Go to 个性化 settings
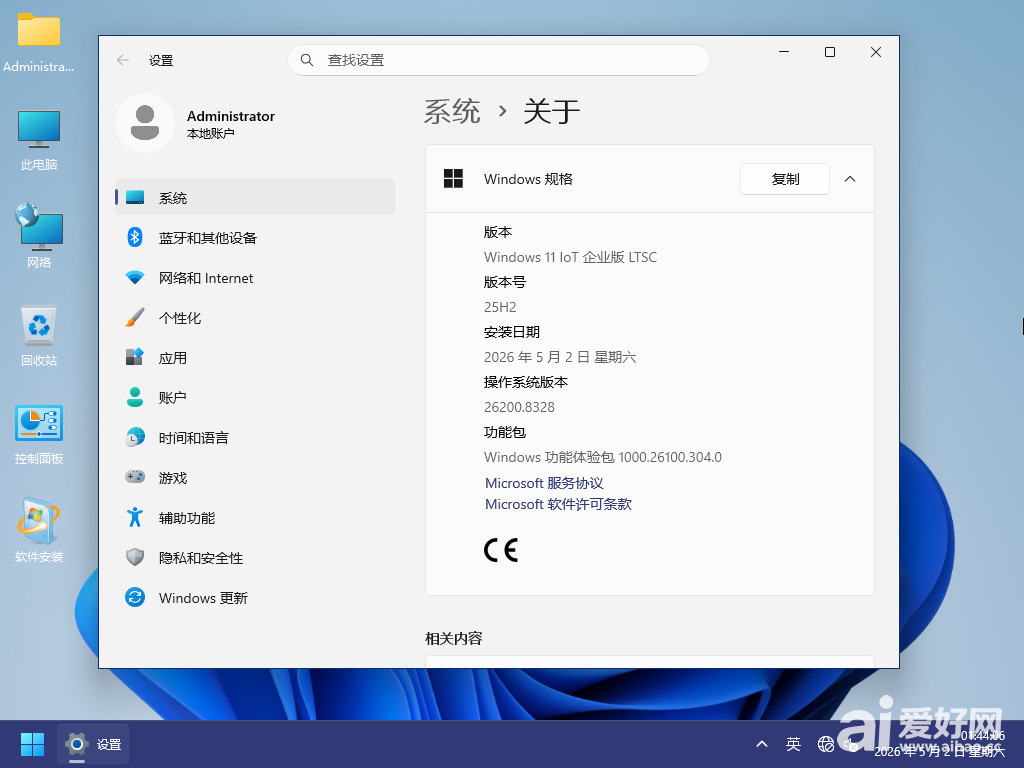Image resolution: width=1024 pixels, height=768 pixels. [x=255, y=317]
